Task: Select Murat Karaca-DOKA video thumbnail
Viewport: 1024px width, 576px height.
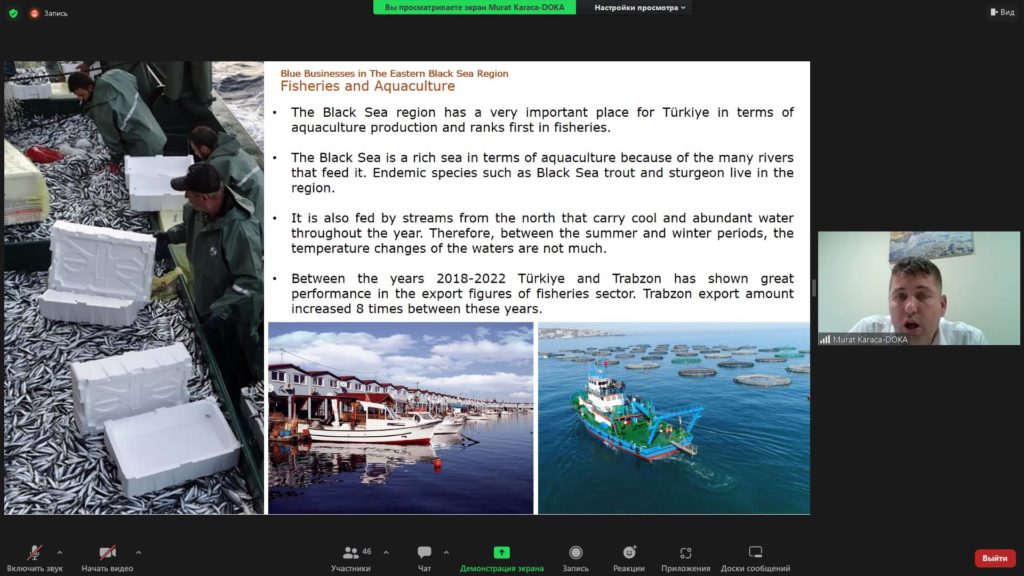Action: 918,289
